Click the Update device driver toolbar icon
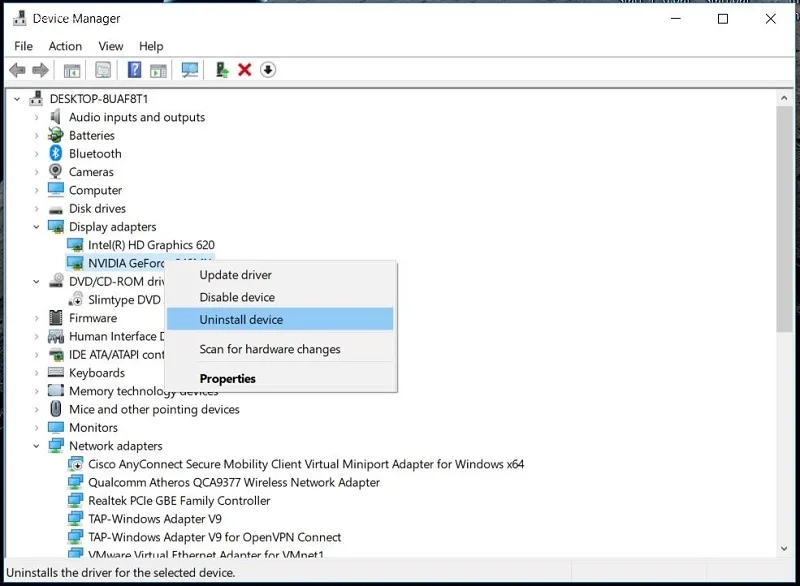Screen dimensions: 800x586 222,70
